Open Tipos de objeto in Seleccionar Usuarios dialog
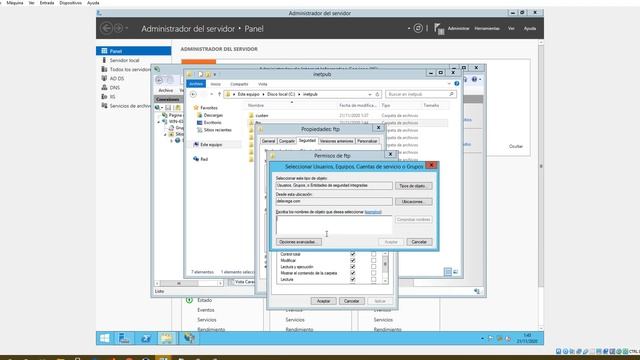This screenshot has width=640, height=360. pos(413,186)
